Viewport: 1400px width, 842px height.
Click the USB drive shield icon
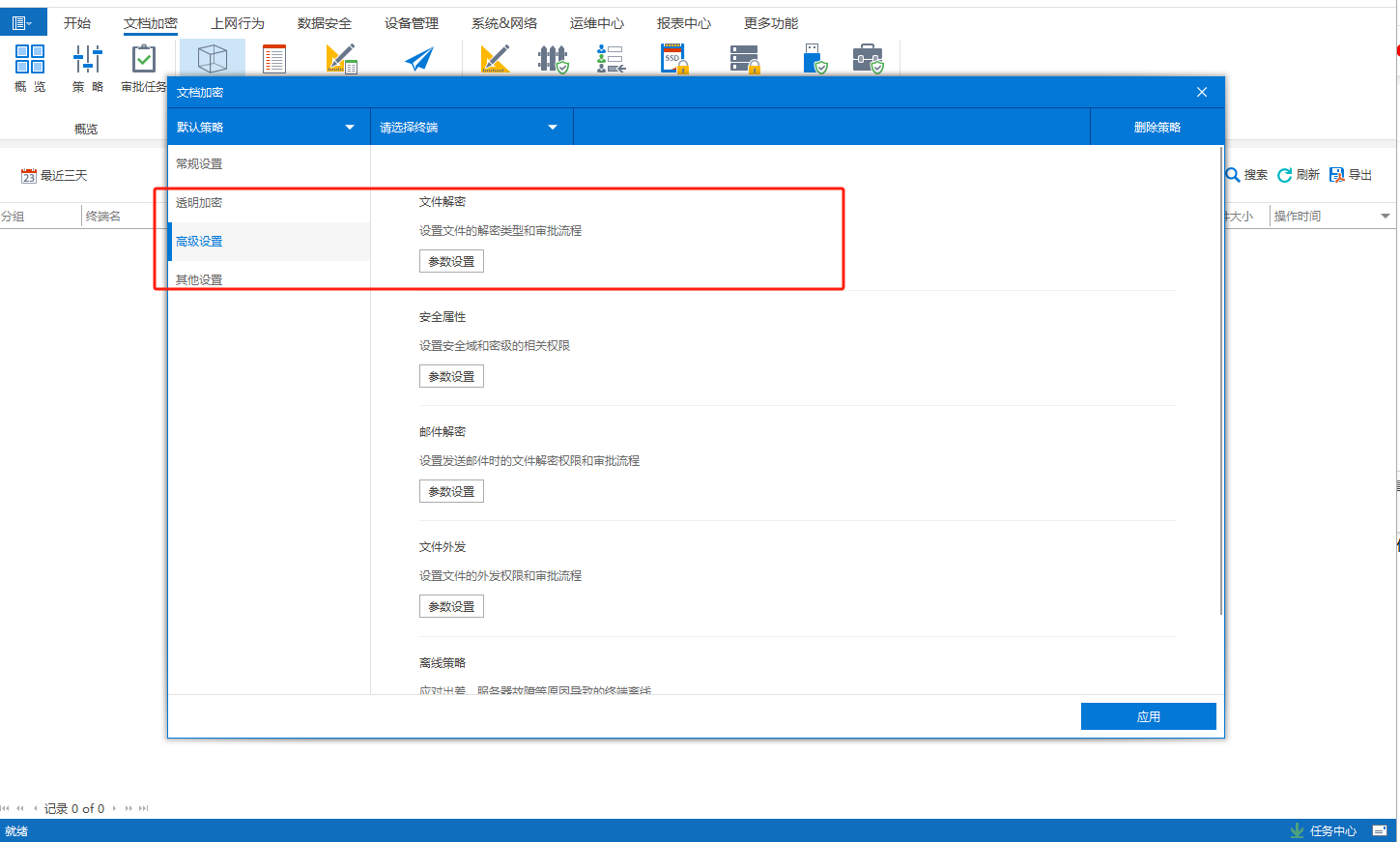click(814, 60)
